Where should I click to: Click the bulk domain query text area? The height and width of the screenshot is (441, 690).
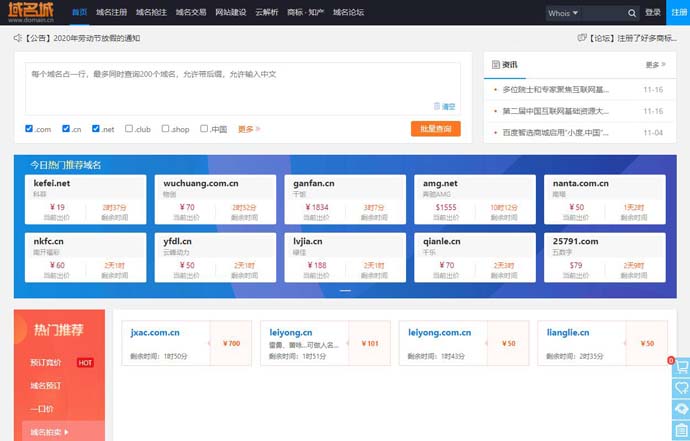[243, 88]
